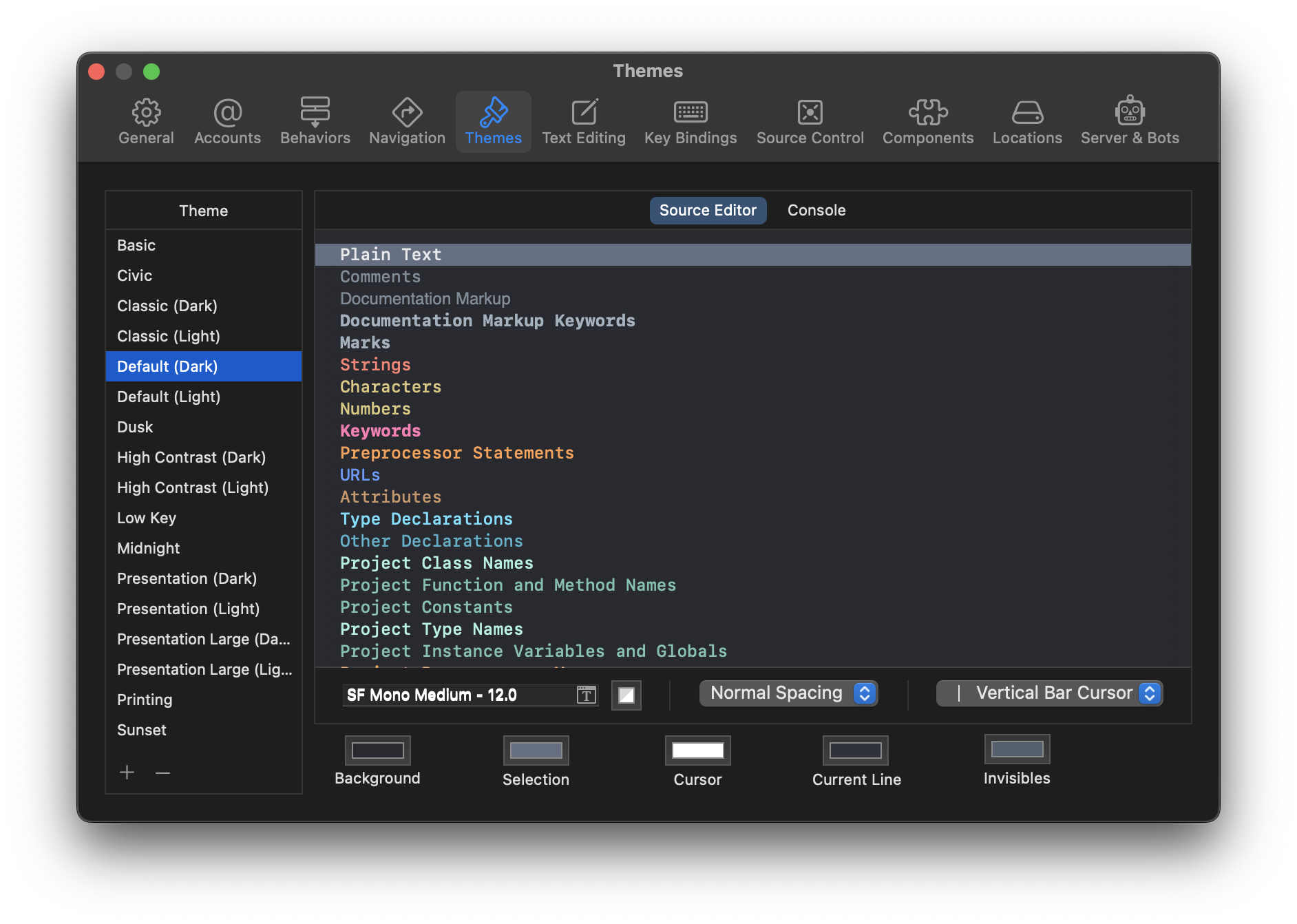Image resolution: width=1297 pixels, height=924 pixels.
Task: Open the Behaviors preferences pane
Action: pos(315,121)
